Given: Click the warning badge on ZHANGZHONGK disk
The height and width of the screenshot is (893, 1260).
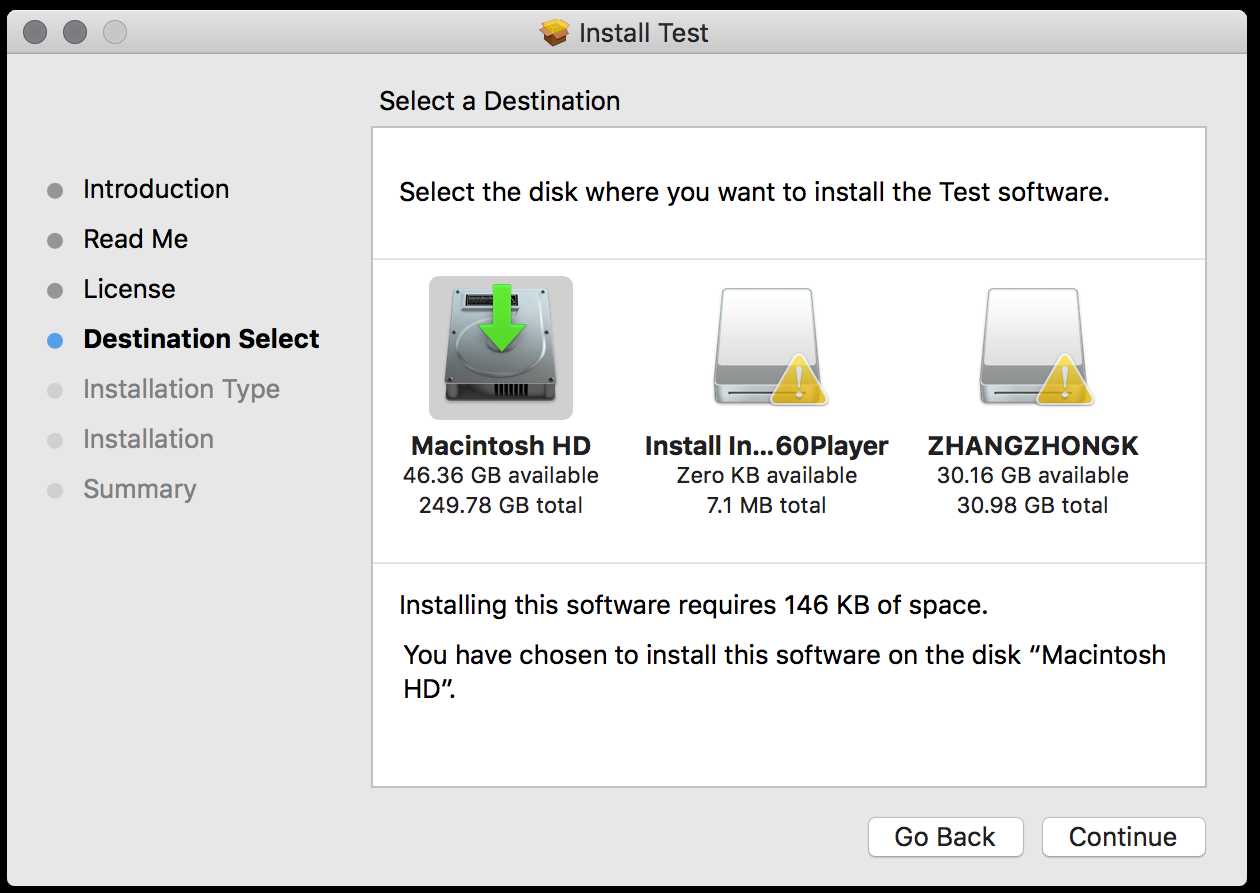Looking at the screenshot, I should pos(1066,380).
